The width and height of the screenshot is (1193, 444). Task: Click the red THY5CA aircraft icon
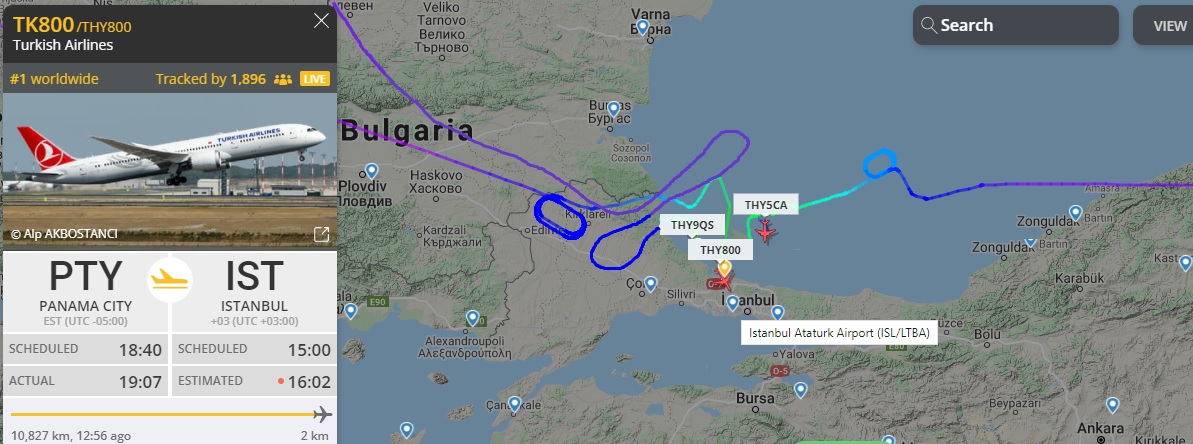point(765,231)
